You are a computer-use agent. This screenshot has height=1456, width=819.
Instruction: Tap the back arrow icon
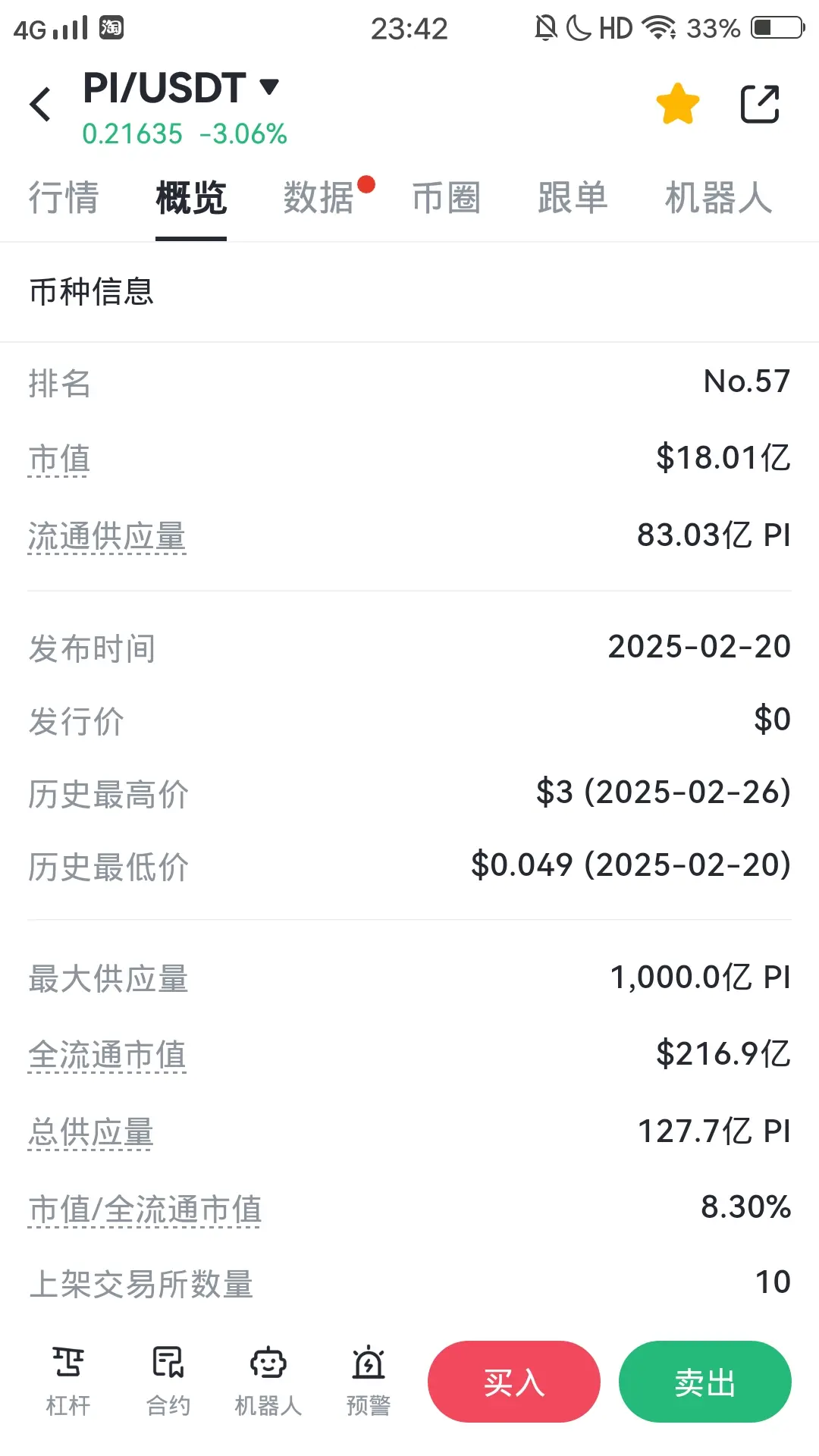point(41,104)
